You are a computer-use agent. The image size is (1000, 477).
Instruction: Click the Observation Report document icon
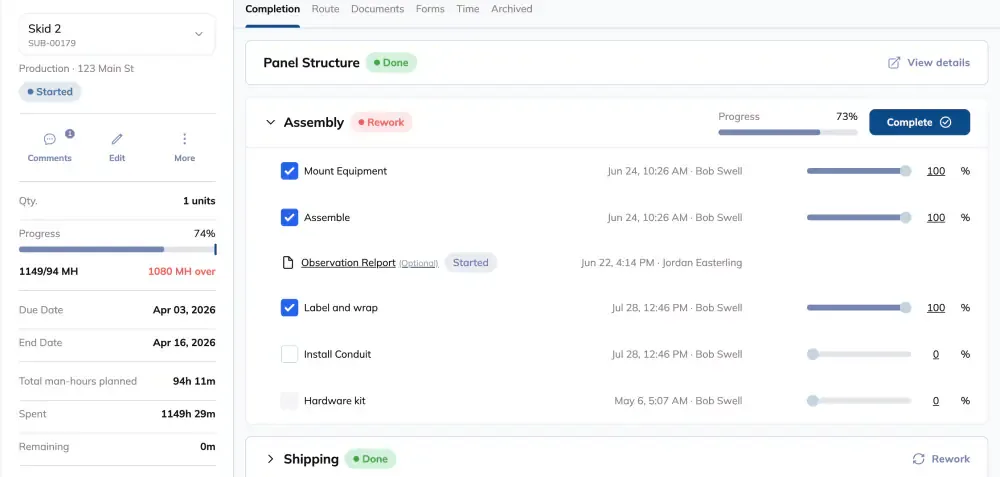click(x=289, y=263)
